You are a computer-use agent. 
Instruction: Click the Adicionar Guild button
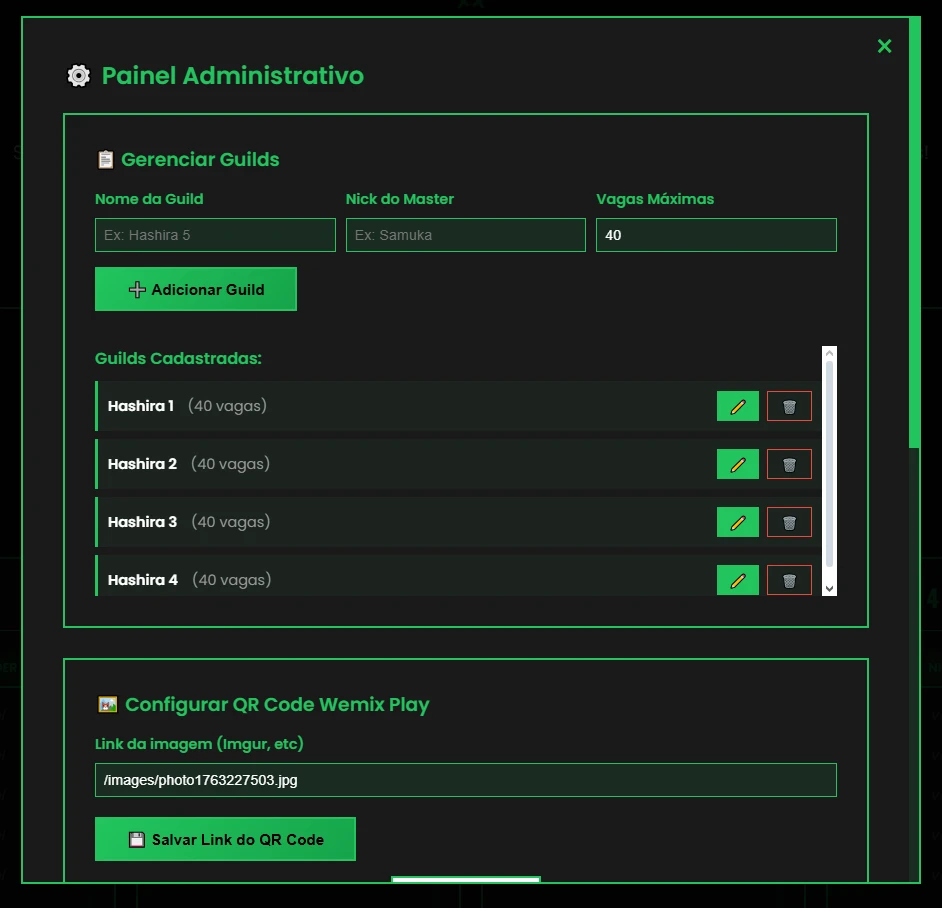pyautogui.click(x=196, y=289)
